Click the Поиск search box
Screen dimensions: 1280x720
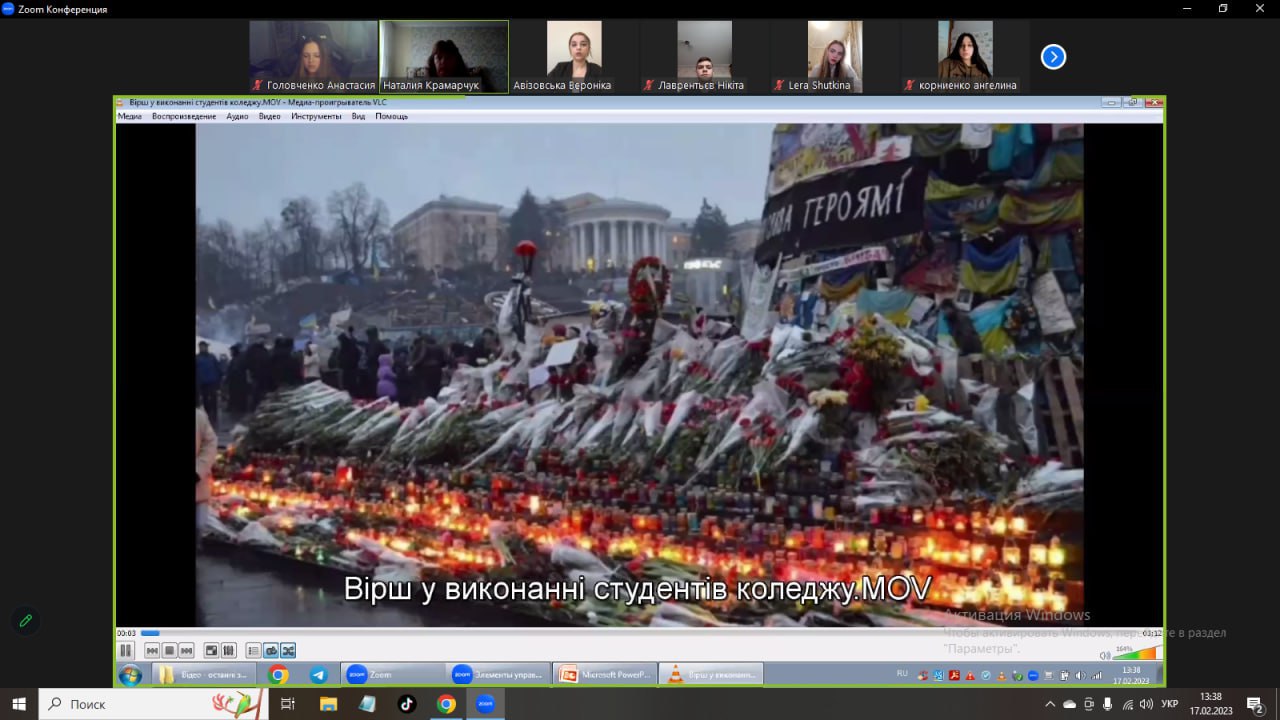coord(153,704)
